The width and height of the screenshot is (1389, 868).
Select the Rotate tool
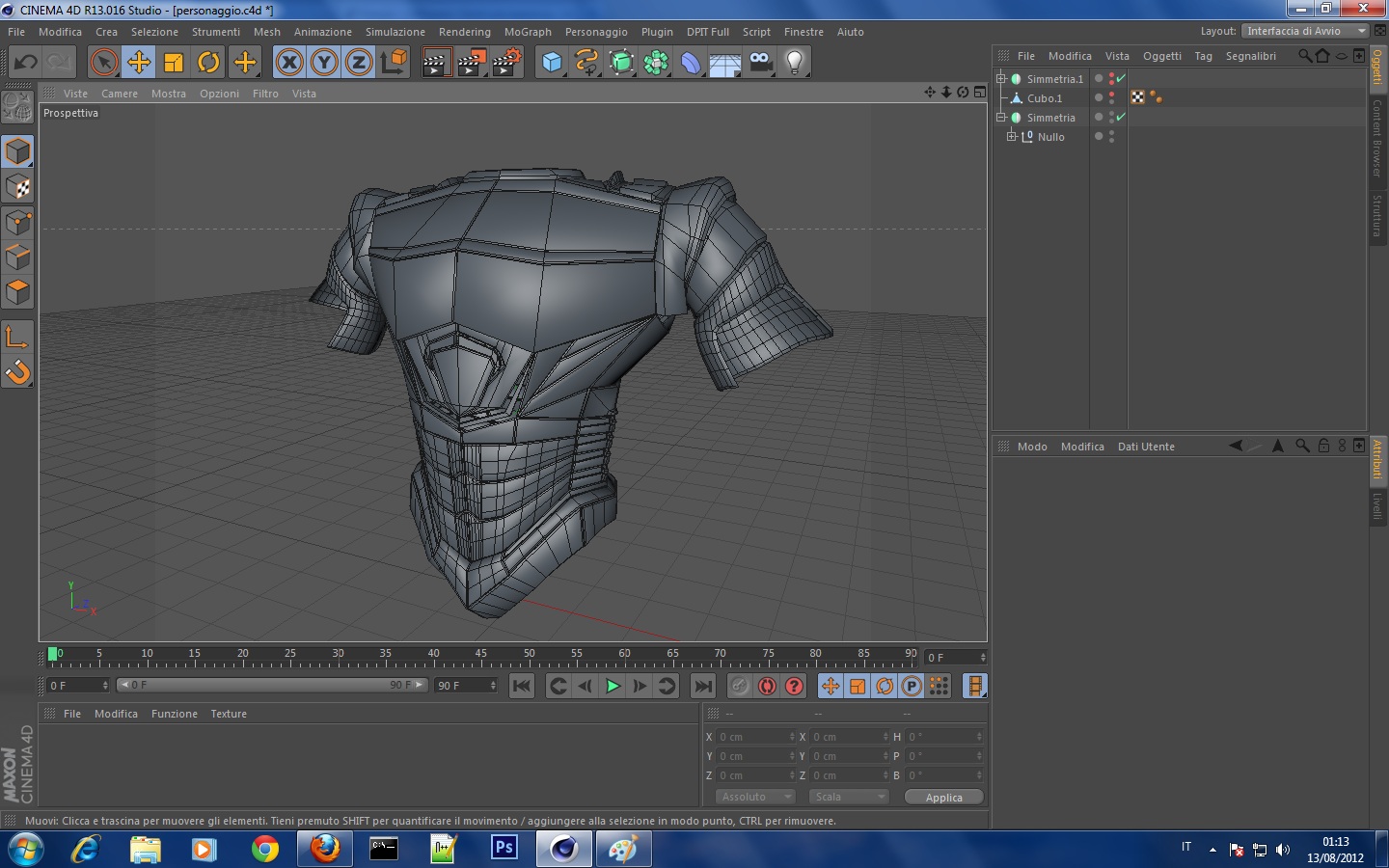pos(208,63)
